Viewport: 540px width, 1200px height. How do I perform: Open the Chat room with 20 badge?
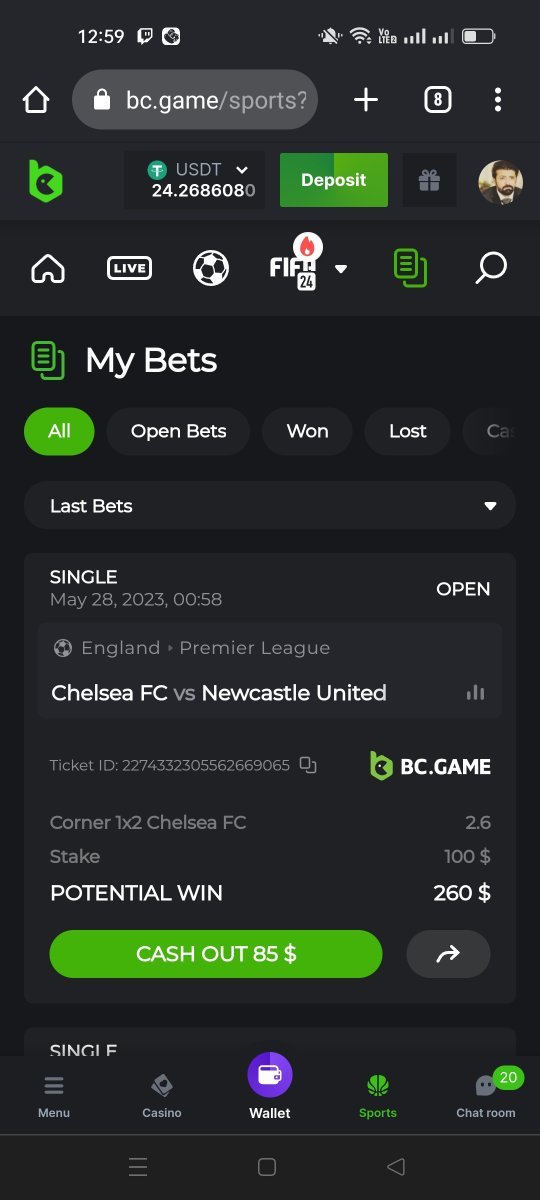[x=486, y=1092]
